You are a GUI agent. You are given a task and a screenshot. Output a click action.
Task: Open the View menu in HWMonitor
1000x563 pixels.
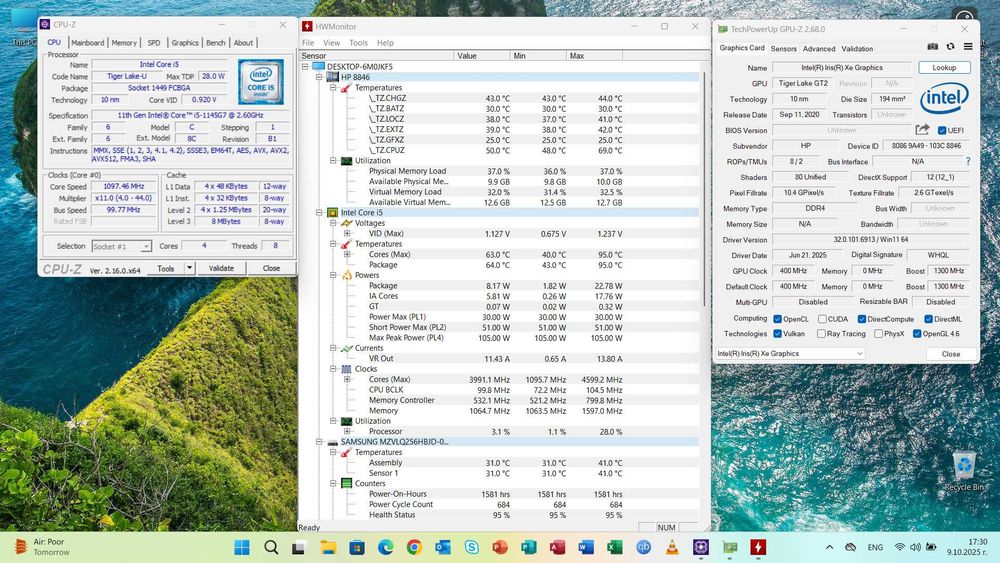pos(331,43)
